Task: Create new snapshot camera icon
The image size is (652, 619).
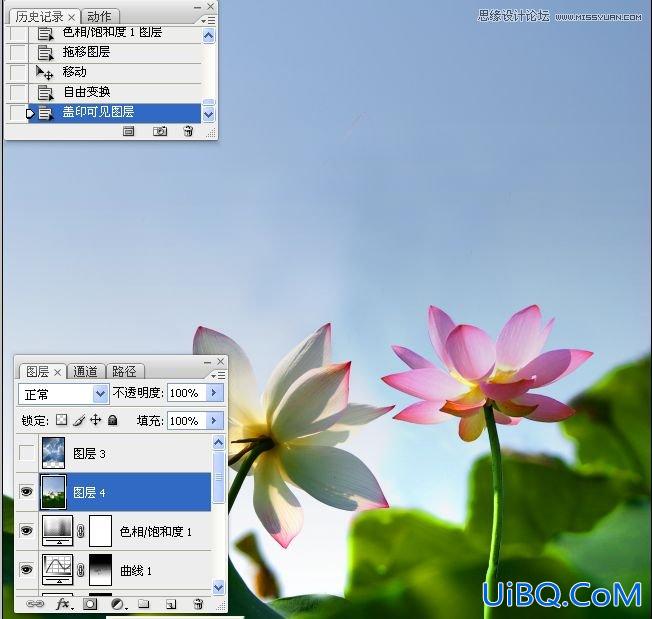Action: click(x=160, y=131)
